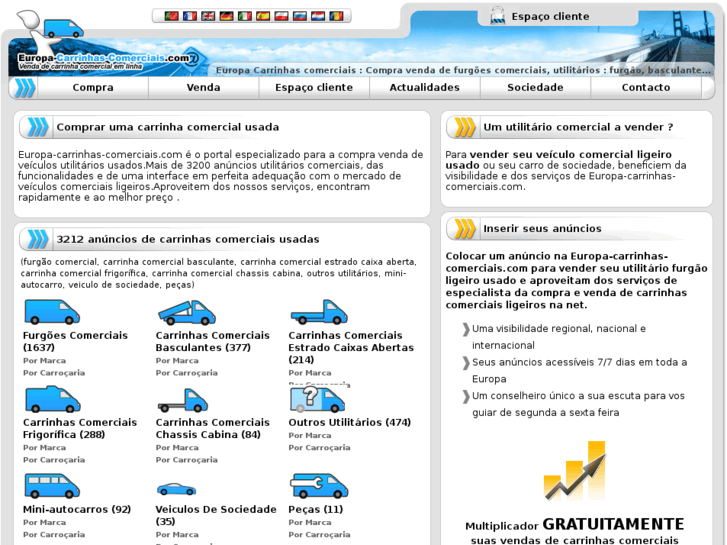Click the minibus Mini-autocarros icon

(52, 486)
